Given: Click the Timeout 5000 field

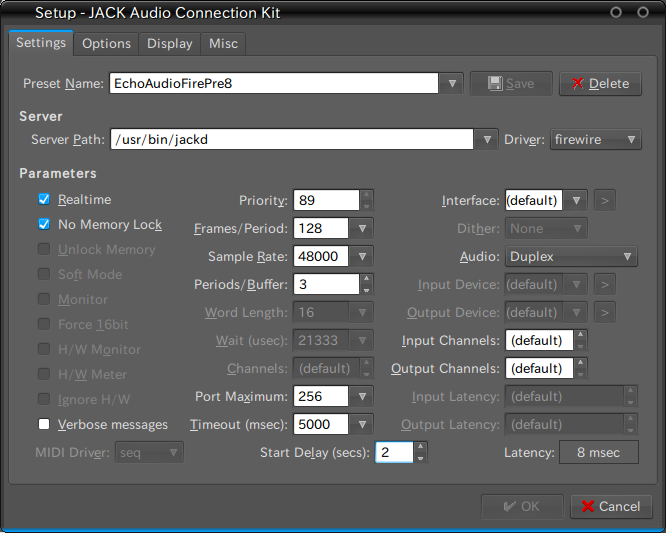Looking at the screenshot, I should coord(321,425).
